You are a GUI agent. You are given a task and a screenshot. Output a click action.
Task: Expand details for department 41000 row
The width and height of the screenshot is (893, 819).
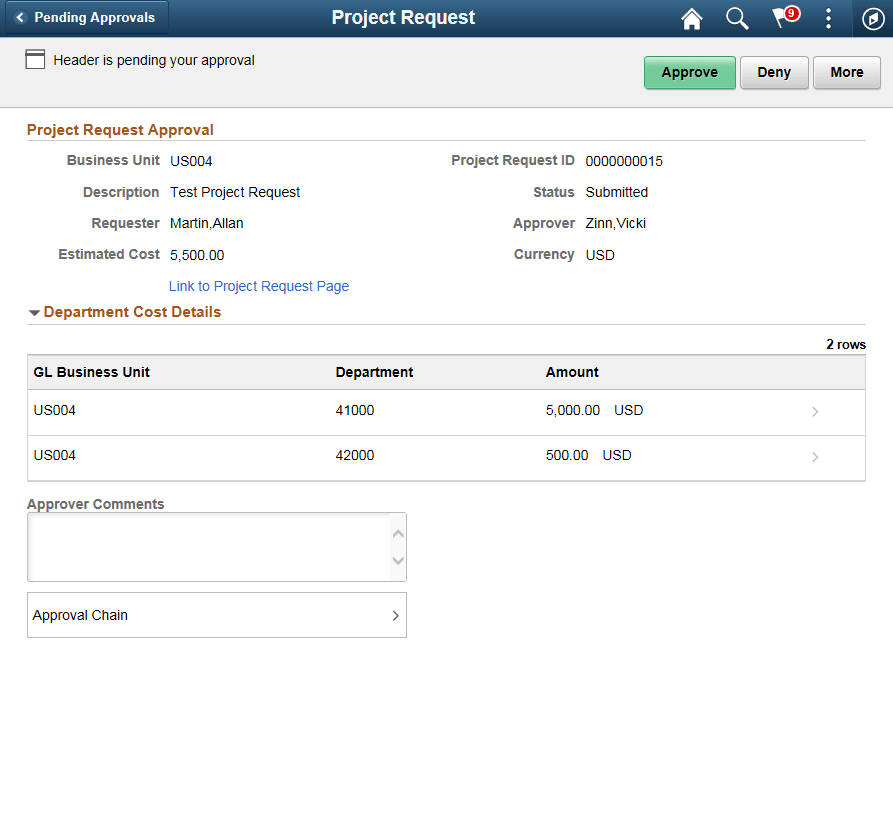coord(814,411)
